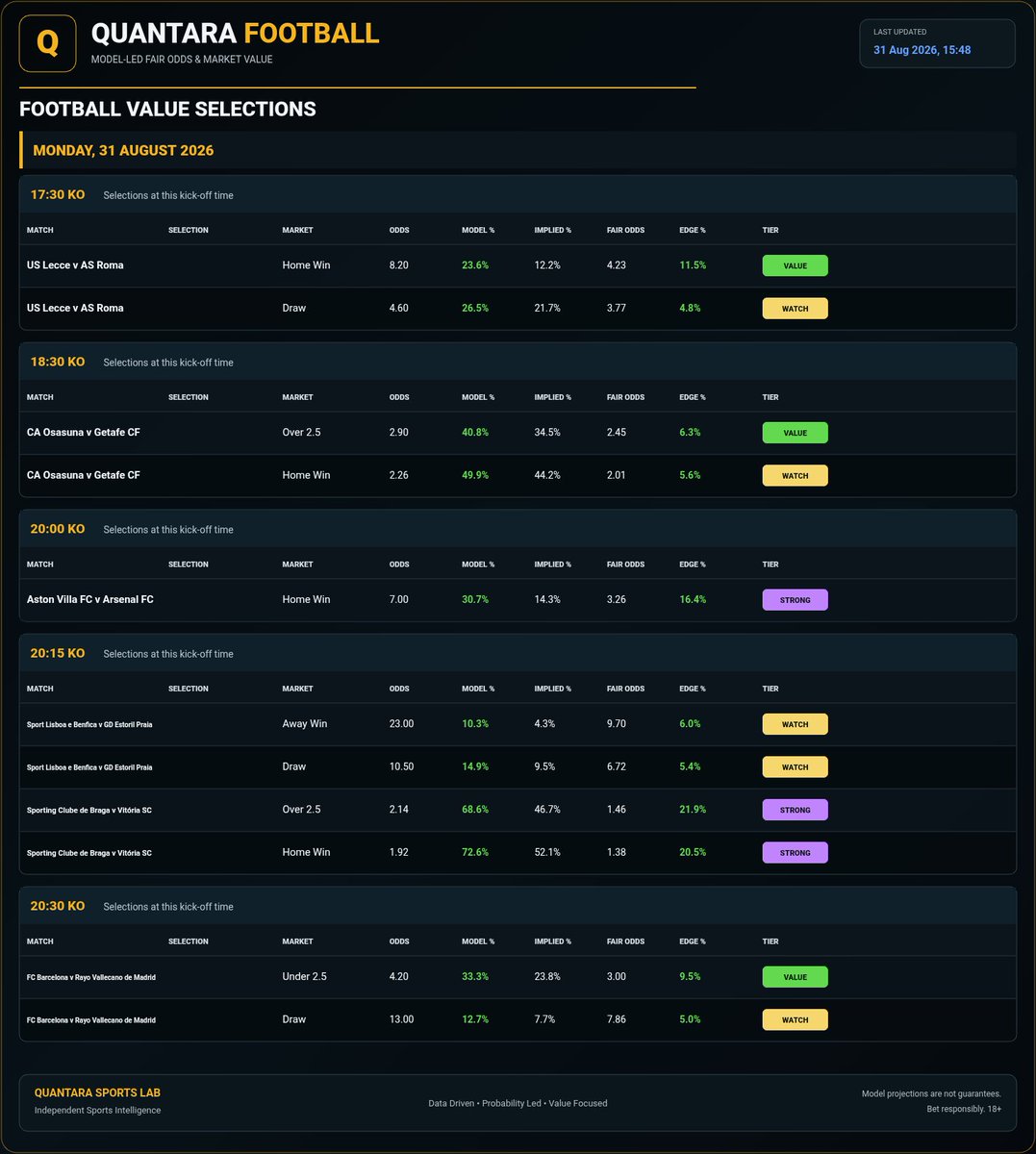Image resolution: width=1036 pixels, height=1154 pixels.
Task: Click the MODEL % header in 20:00 KO table
Action: 478,564
